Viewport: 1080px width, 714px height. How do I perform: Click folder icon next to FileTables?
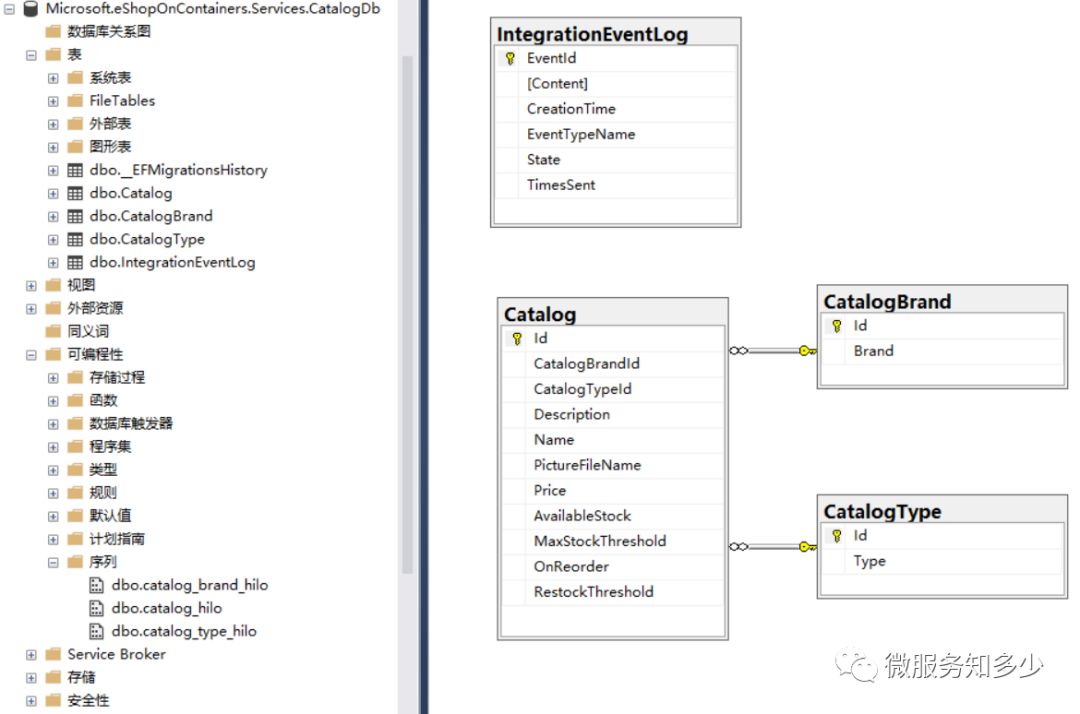(75, 101)
